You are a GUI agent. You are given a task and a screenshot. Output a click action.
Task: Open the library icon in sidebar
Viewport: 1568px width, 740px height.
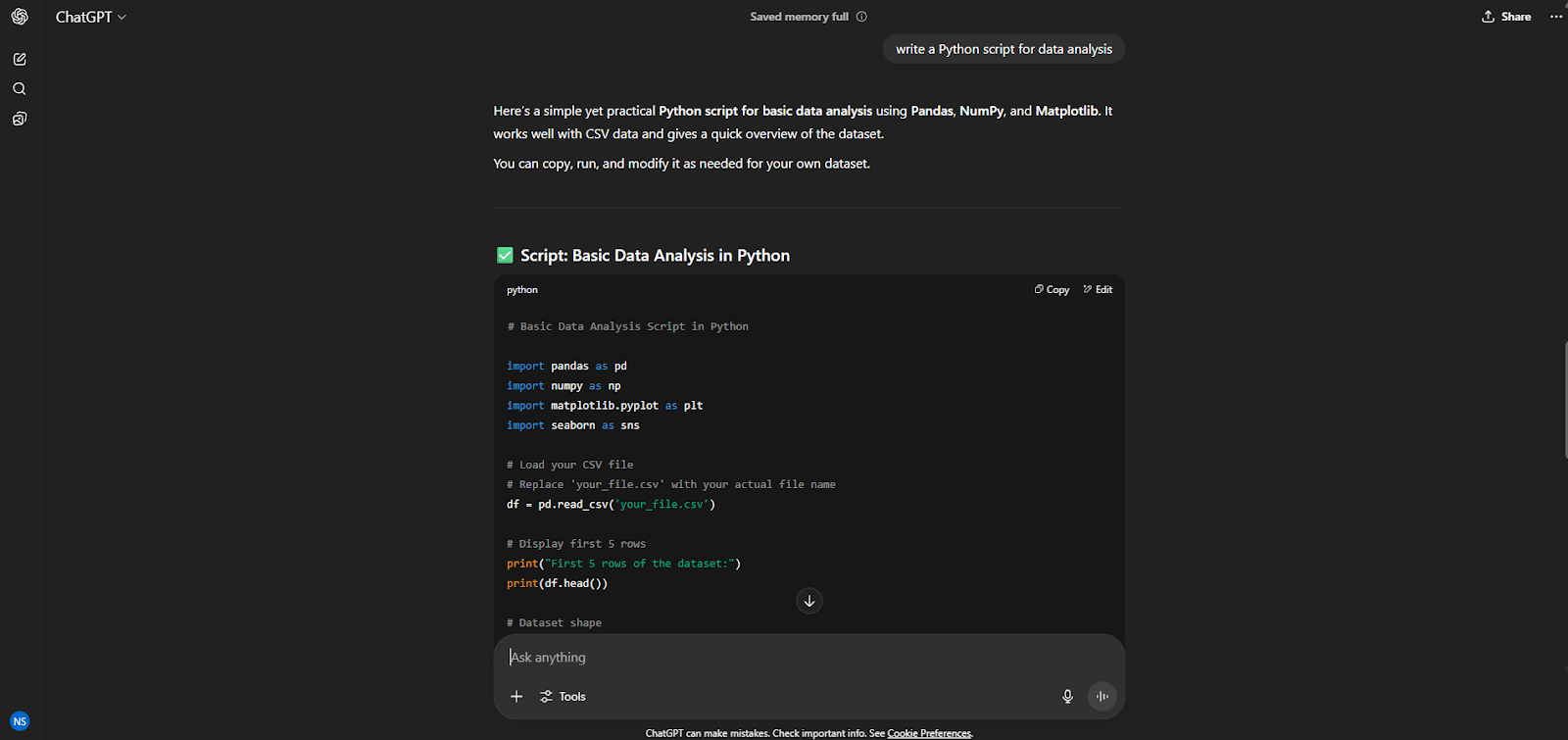click(20, 119)
